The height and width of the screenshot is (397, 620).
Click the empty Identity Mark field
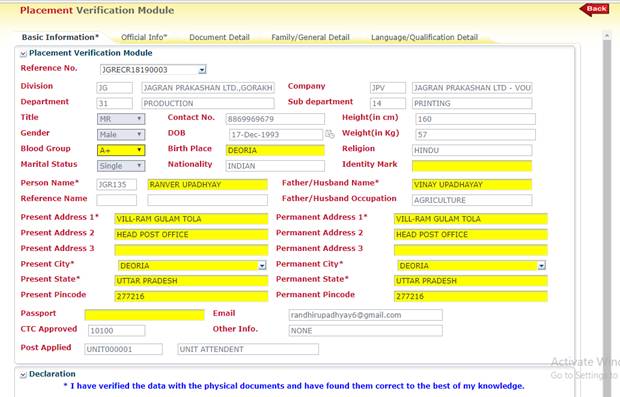(x=472, y=166)
